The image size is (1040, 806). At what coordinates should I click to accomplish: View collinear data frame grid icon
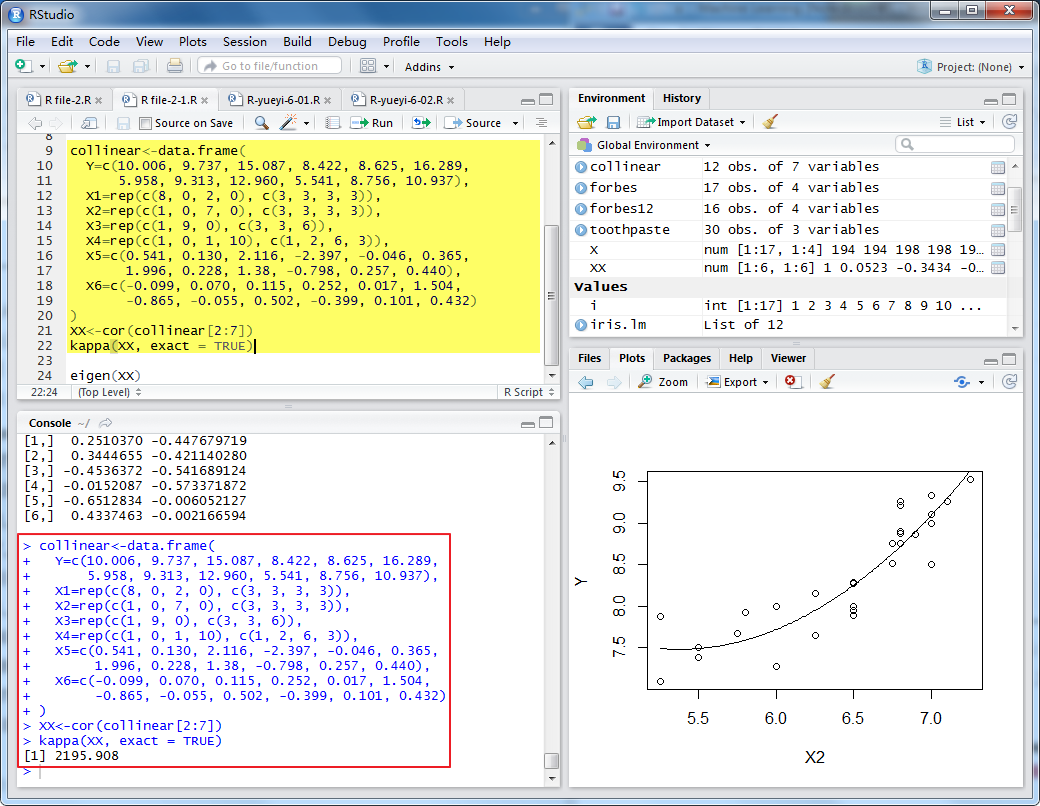(x=998, y=167)
